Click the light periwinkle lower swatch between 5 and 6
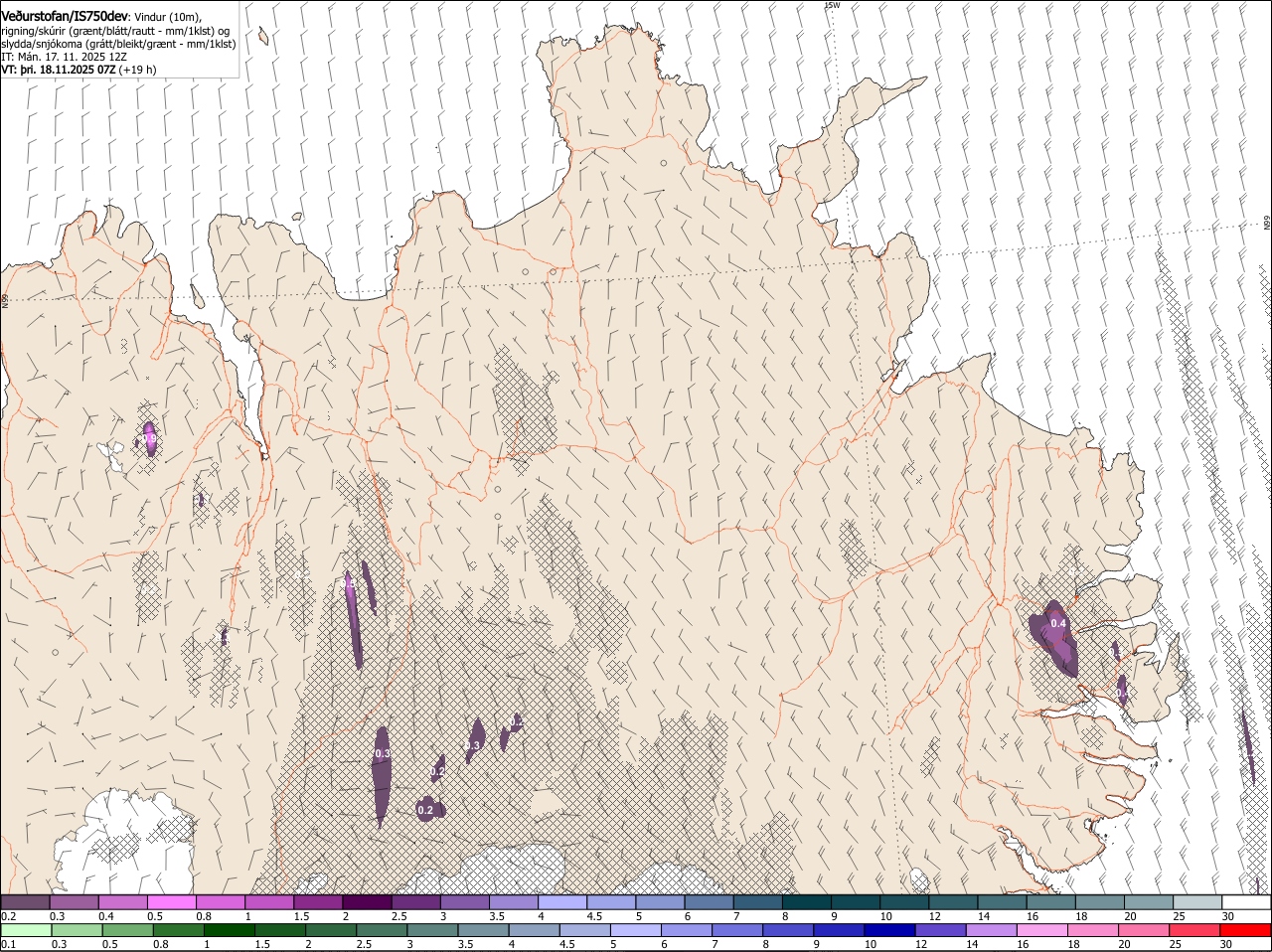Image resolution: width=1272 pixels, height=952 pixels. click(x=636, y=930)
